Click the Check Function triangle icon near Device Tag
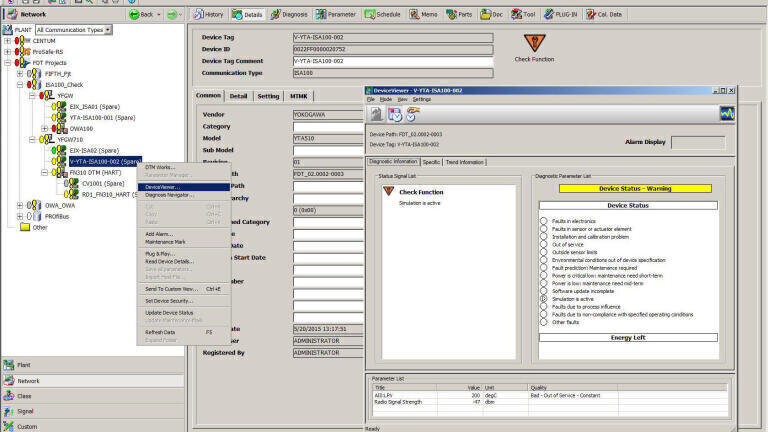768x432 pixels. coord(534,43)
